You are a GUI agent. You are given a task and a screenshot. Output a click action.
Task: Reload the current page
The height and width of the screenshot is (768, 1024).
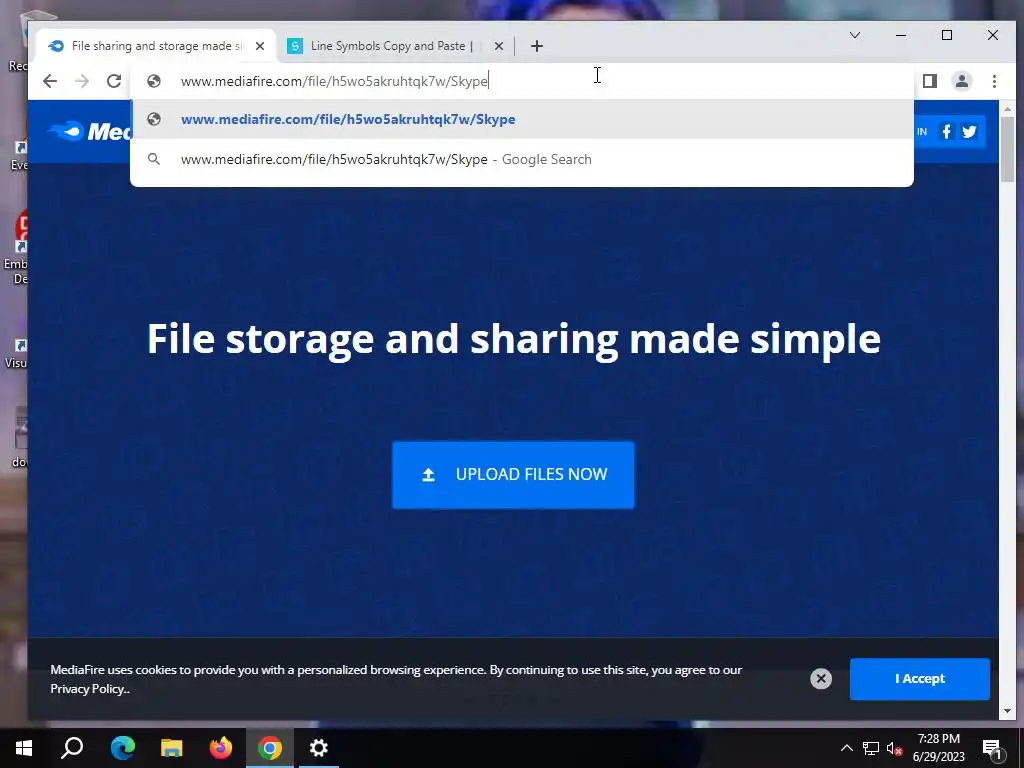(114, 81)
